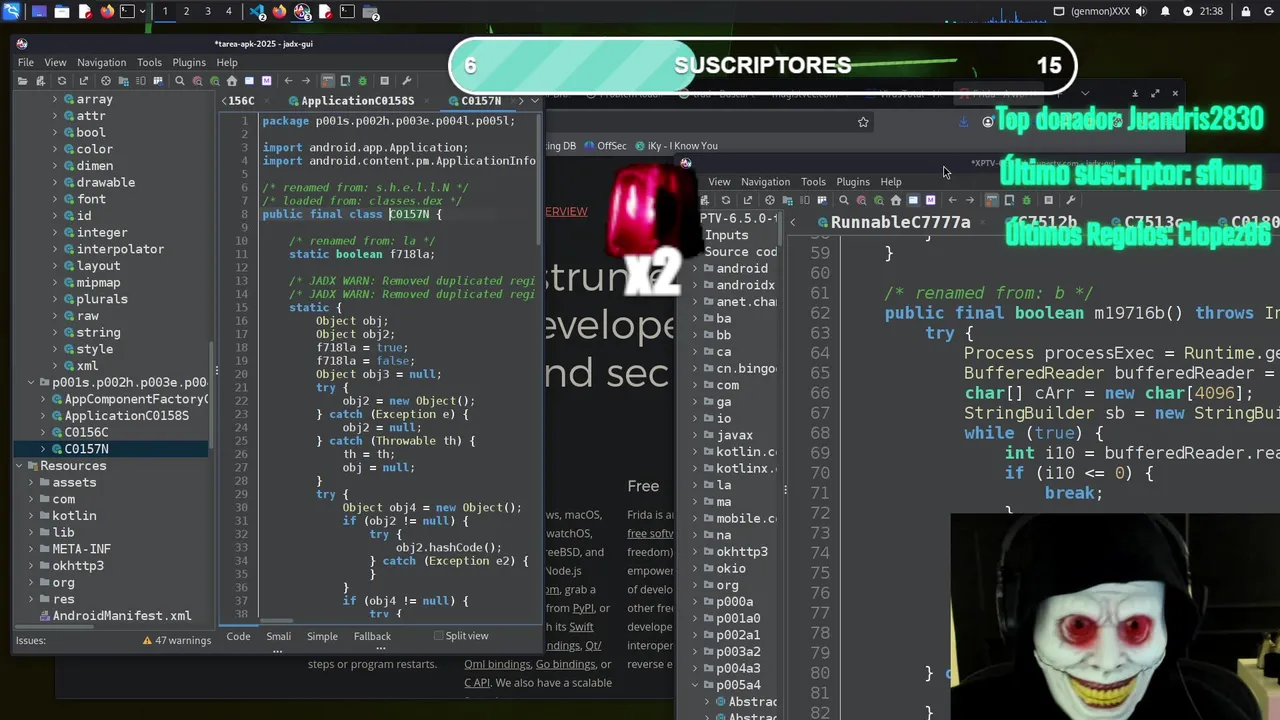Select the string resource folder
The width and height of the screenshot is (1280, 720).
coord(98,332)
